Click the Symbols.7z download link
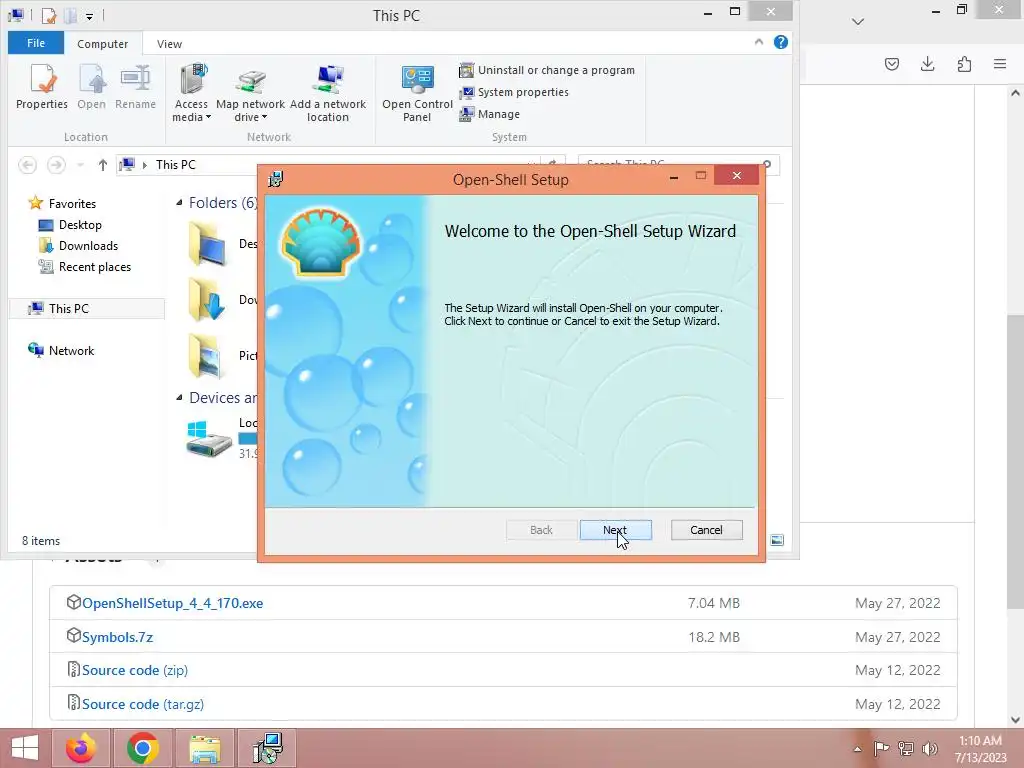This screenshot has height=768, width=1024. (x=117, y=637)
